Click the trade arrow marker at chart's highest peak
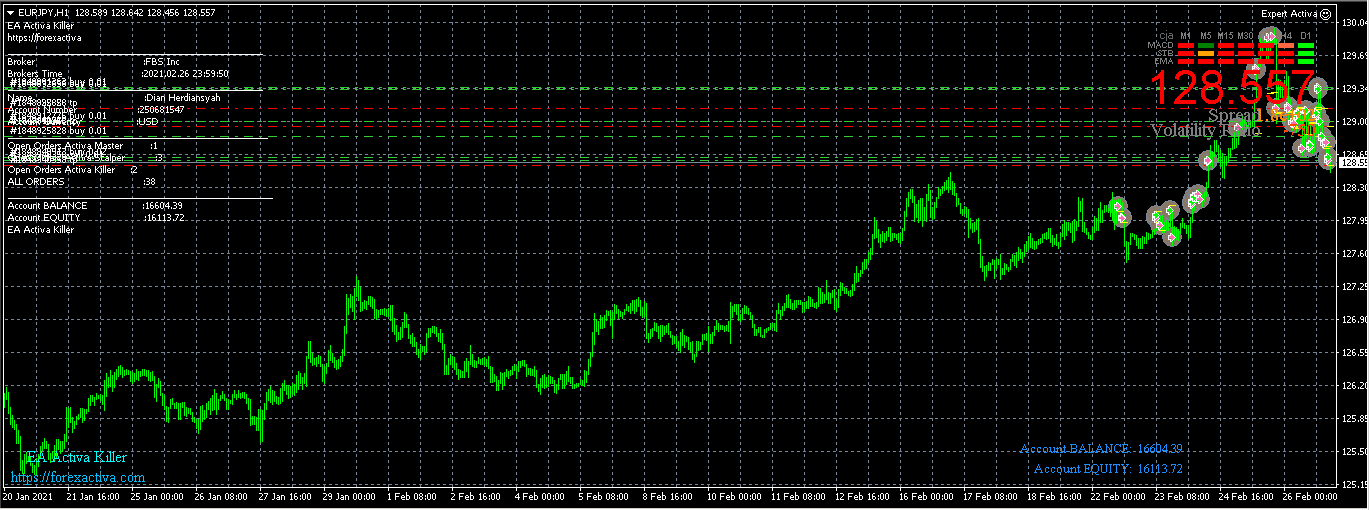Screen dimensions: 1369x510 click(1269, 37)
